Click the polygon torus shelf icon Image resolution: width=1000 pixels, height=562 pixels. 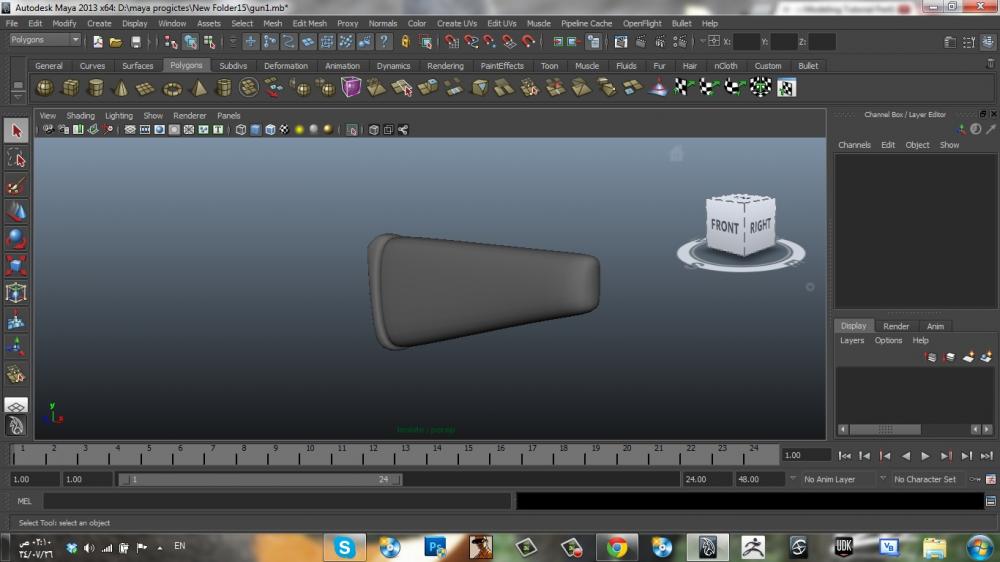coord(173,88)
